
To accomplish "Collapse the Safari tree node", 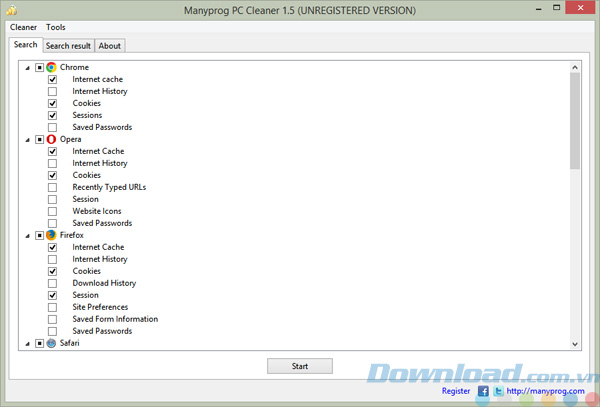I will tap(28, 344).
